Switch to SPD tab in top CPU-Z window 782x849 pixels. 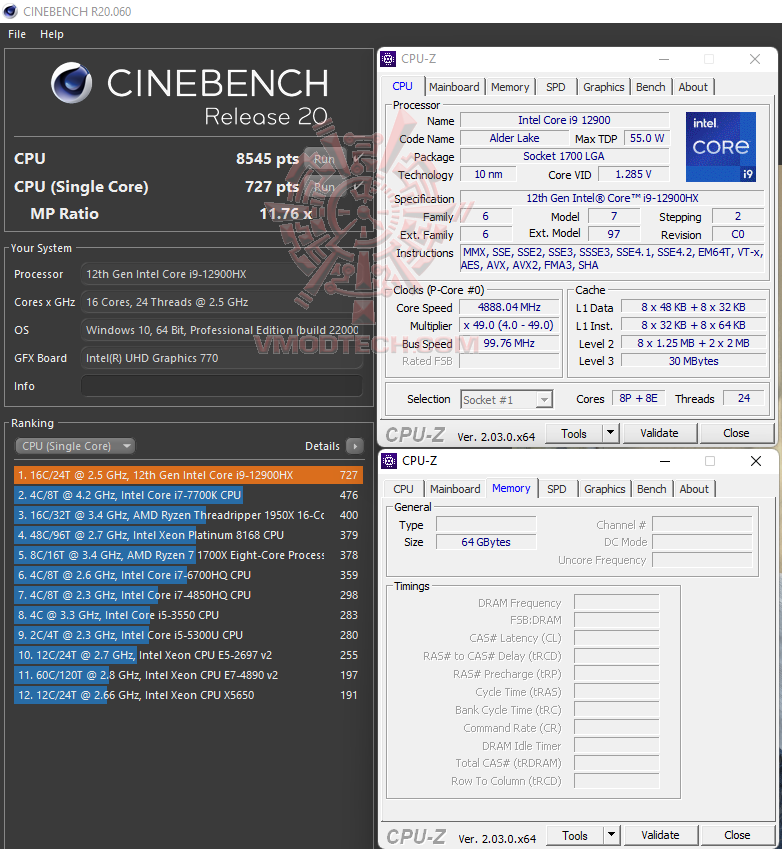click(556, 87)
